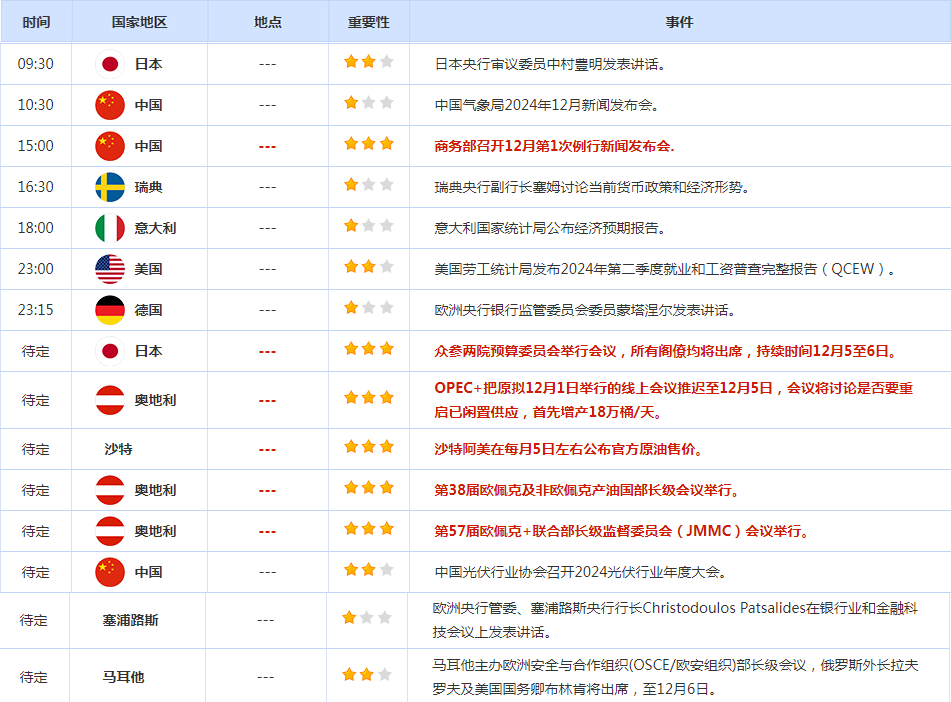The image size is (951, 702).
Task: Click the China flag in the 光伏行业 row
Action: click(x=110, y=572)
